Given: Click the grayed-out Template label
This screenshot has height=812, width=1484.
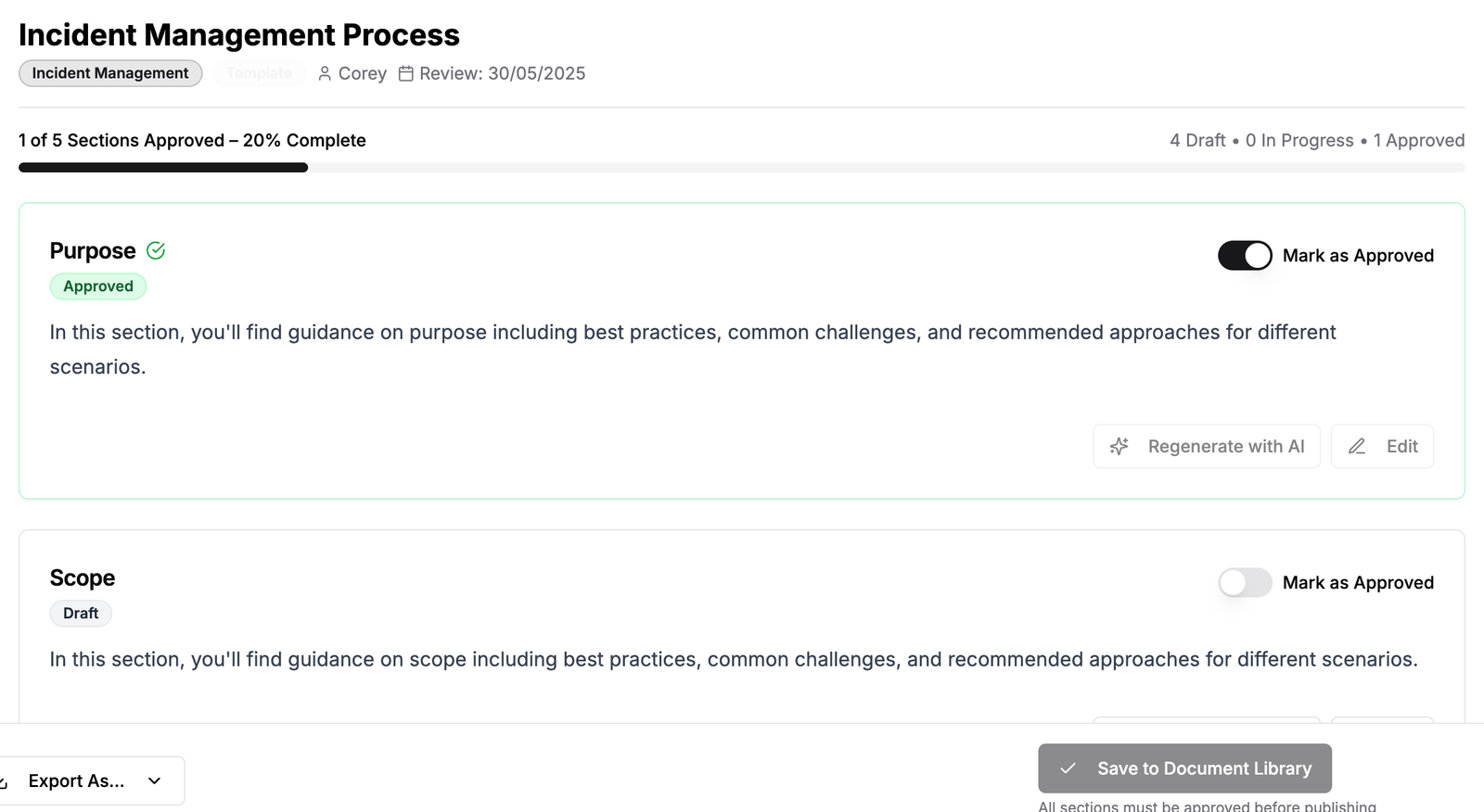Looking at the screenshot, I should tap(259, 72).
